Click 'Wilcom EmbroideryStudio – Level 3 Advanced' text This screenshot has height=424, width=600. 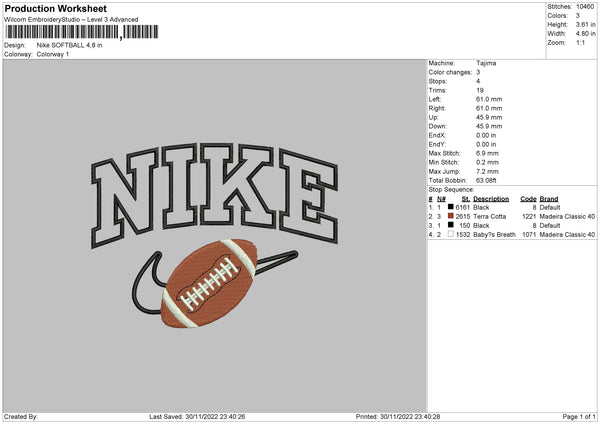point(71,20)
